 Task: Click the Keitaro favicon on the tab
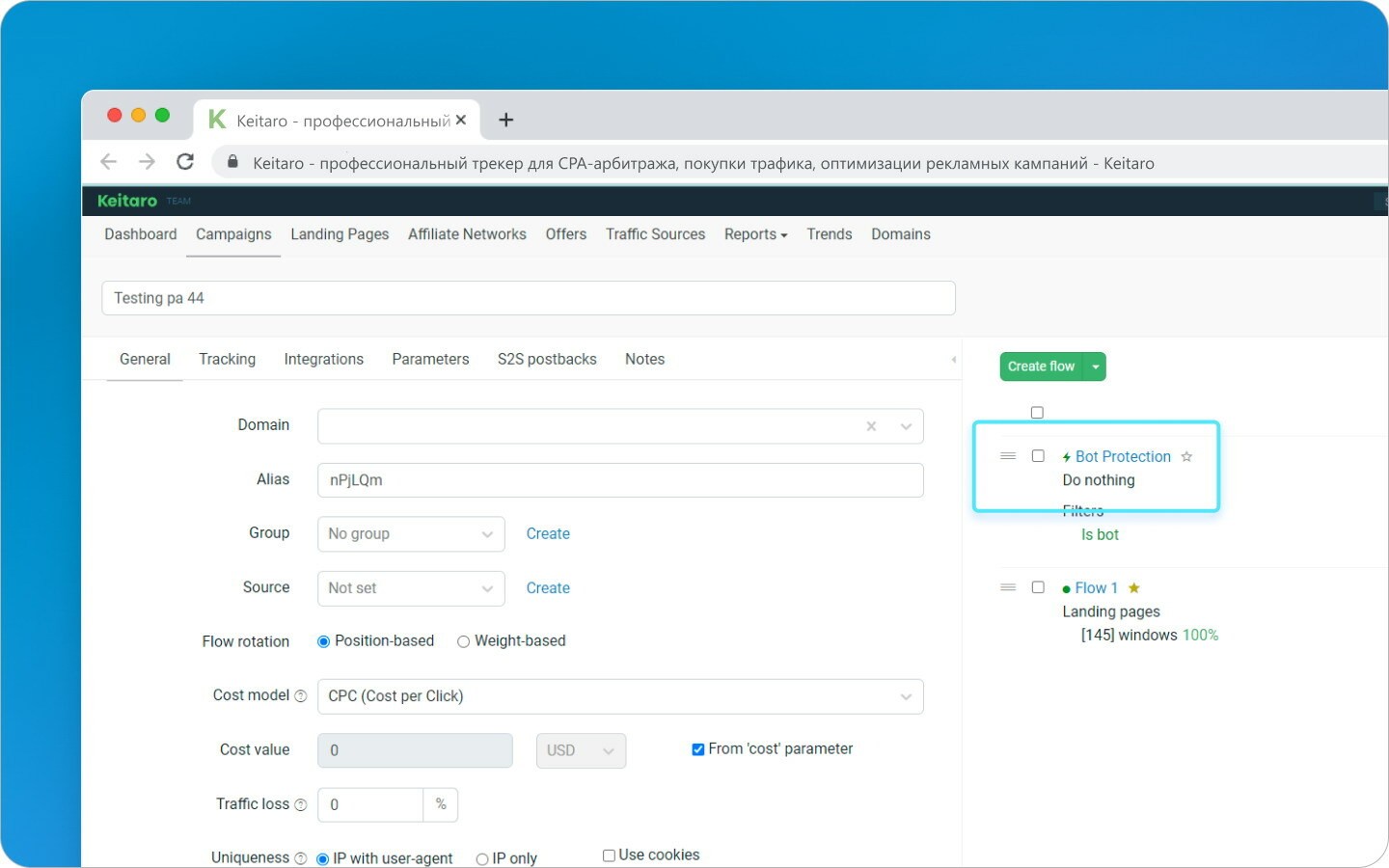click(217, 120)
